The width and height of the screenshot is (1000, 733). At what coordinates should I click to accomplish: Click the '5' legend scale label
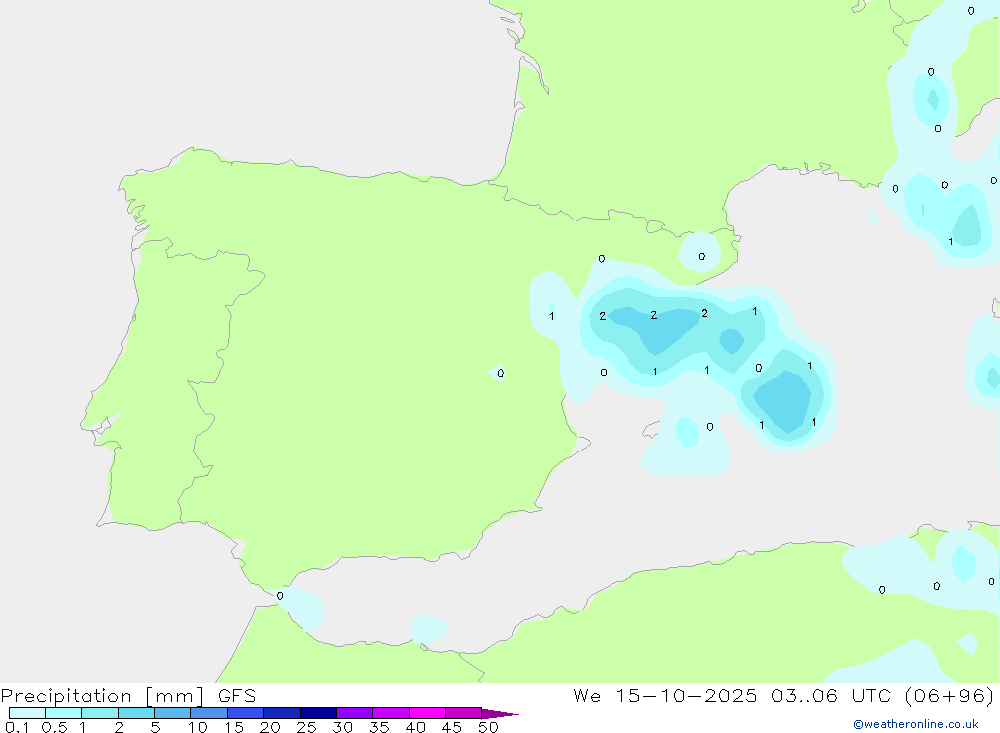pyautogui.click(x=155, y=727)
